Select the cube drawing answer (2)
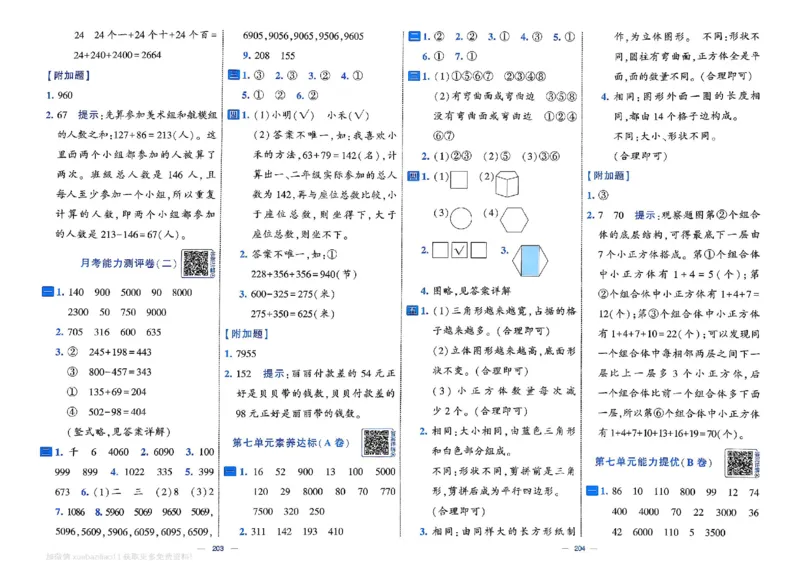Image resolution: width=800 pixels, height=566 pixels. (507, 184)
